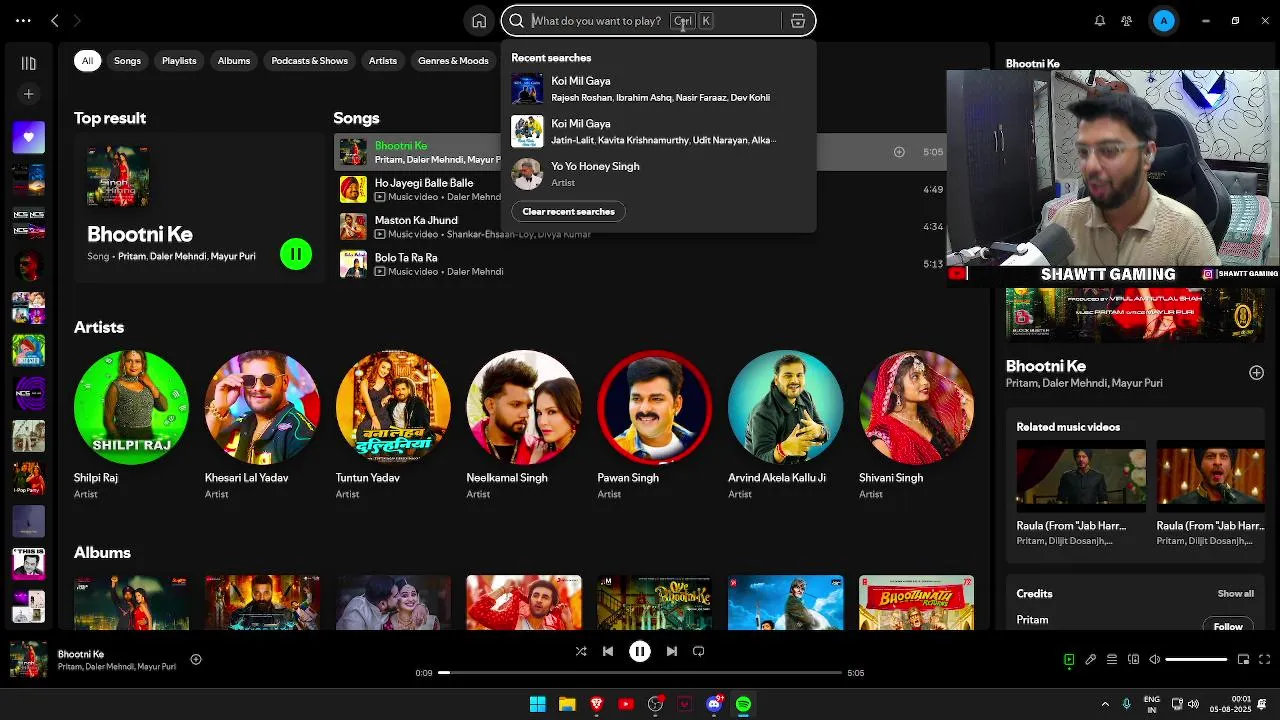Filter results by Albums
The image size is (1280, 720).
(x=234, y=61)
